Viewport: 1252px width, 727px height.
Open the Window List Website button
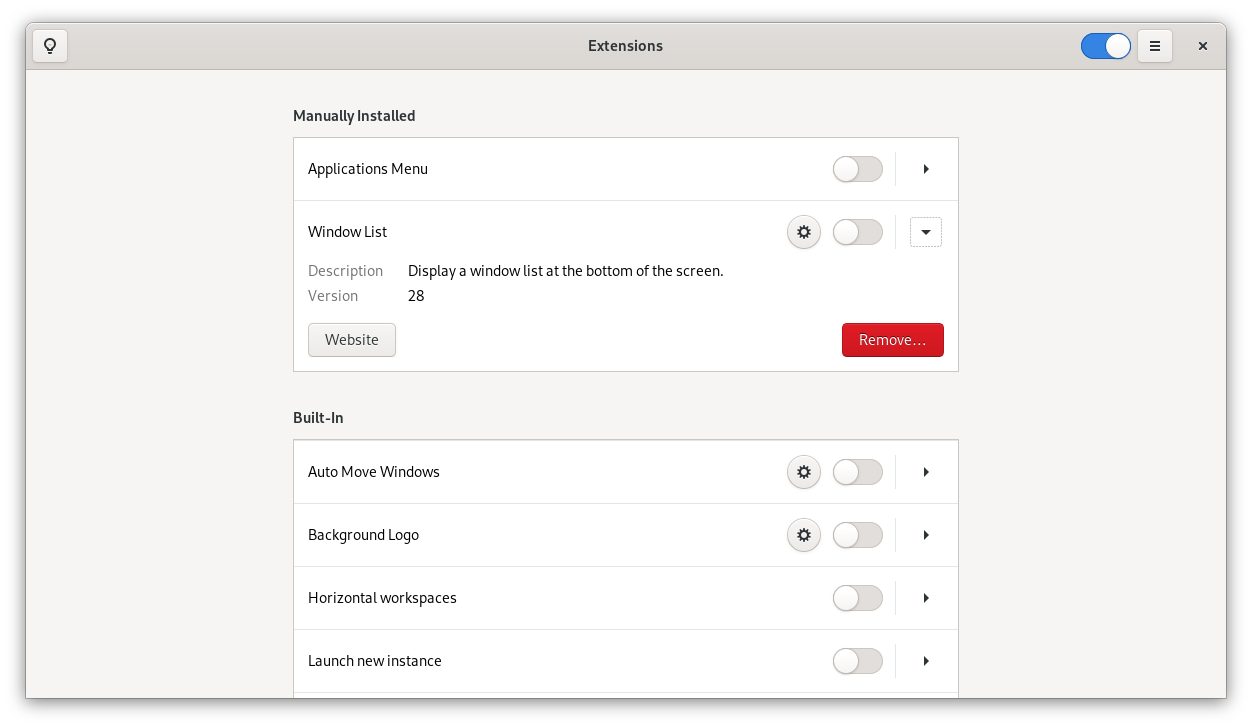(352, 340)
